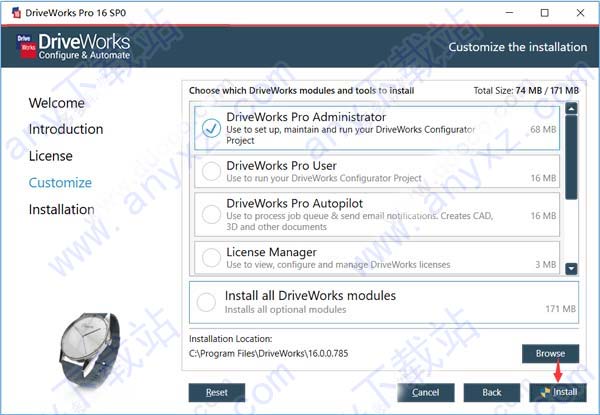Close the DriveWorks installer window
Image resolution: width=600 pixels, height=415 pixels.
[580, 13]
